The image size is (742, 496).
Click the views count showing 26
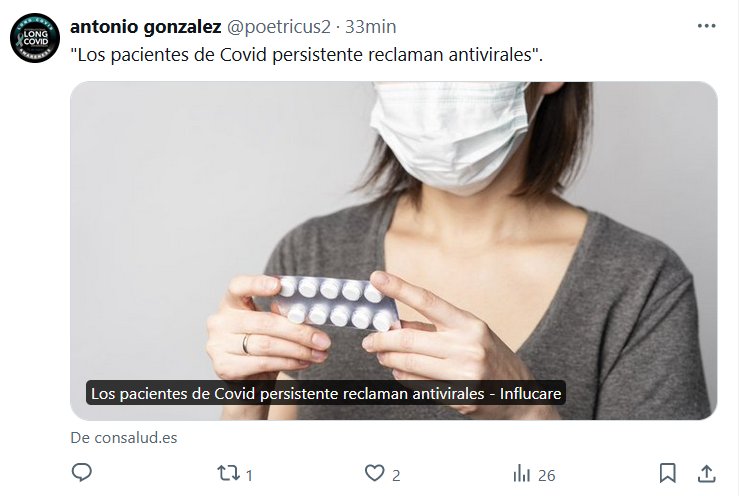tap(547, 475)
